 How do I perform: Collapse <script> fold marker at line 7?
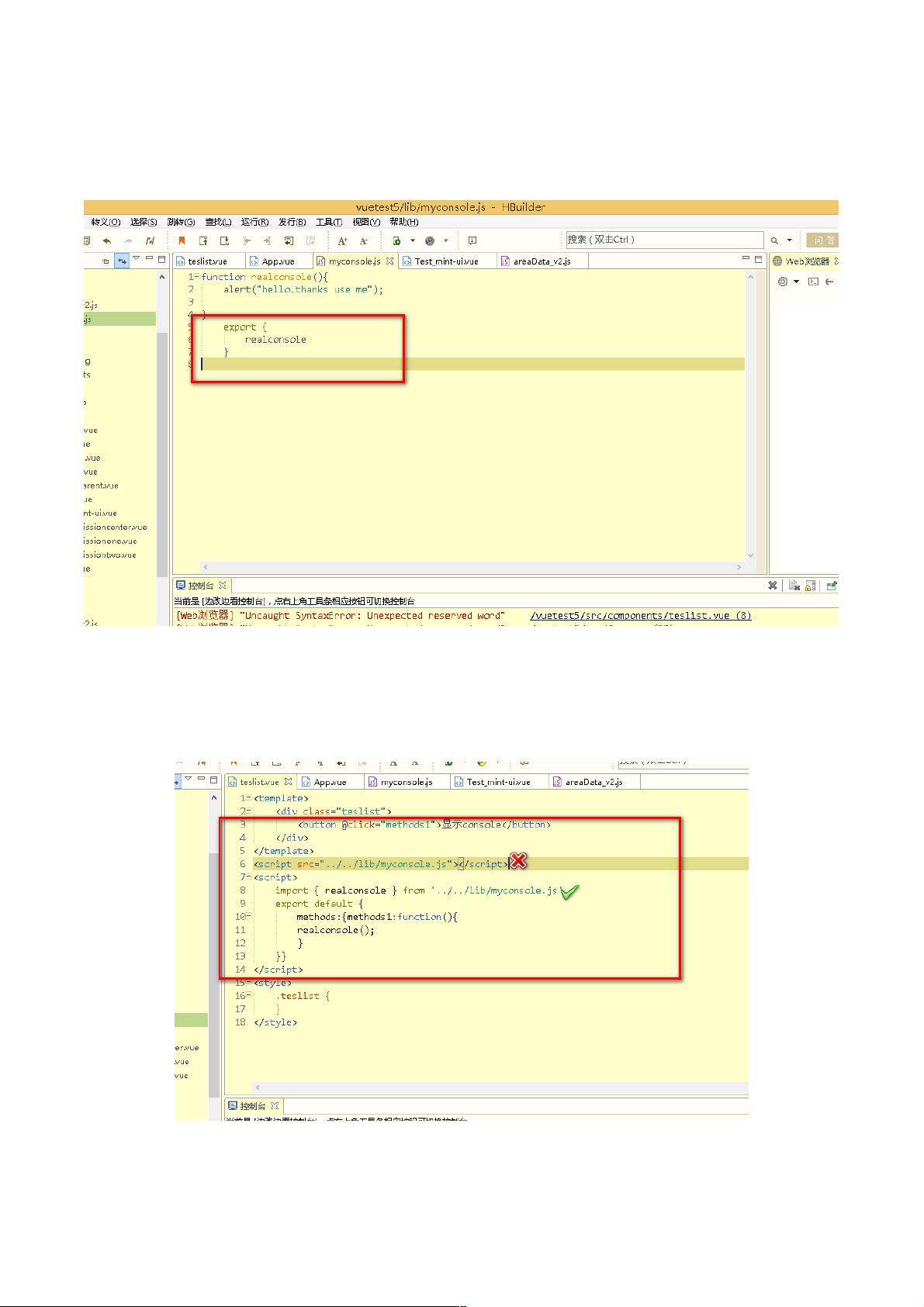click(x=249, y=877)
